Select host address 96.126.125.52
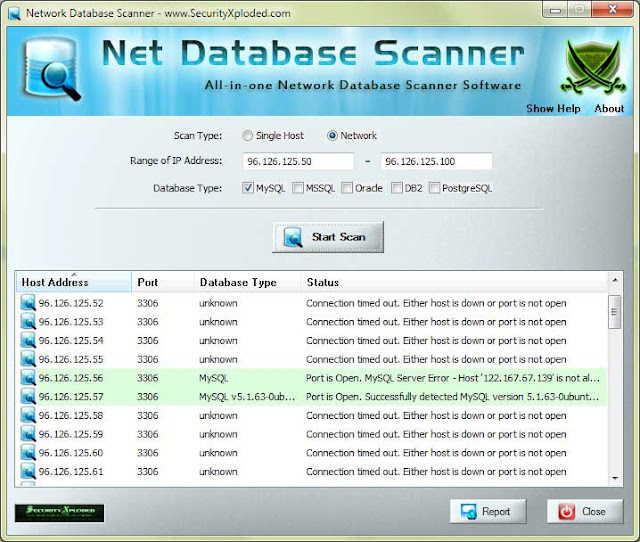 71,303
